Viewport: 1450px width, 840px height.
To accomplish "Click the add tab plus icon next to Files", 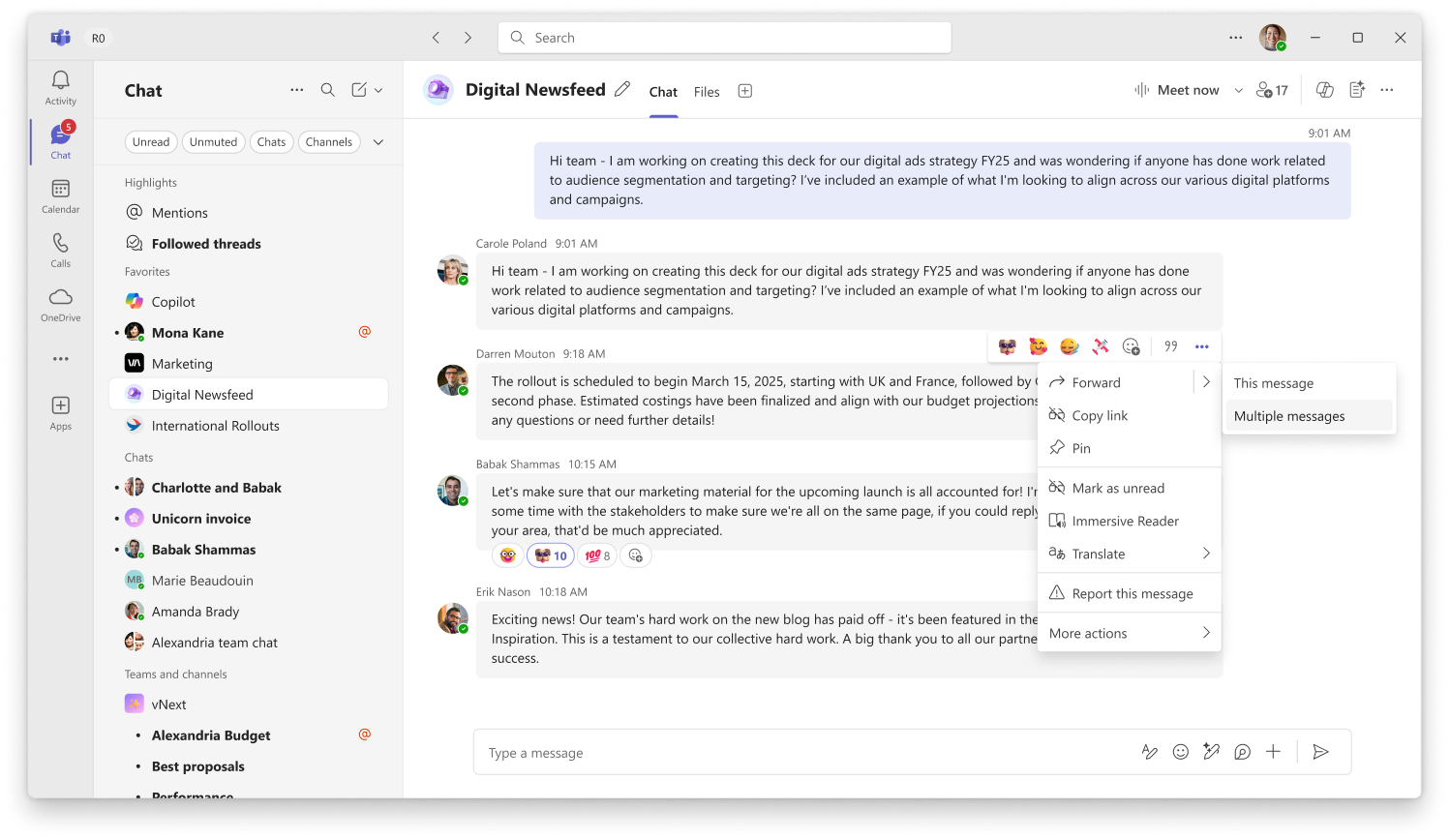I will (x=745, y=91).
